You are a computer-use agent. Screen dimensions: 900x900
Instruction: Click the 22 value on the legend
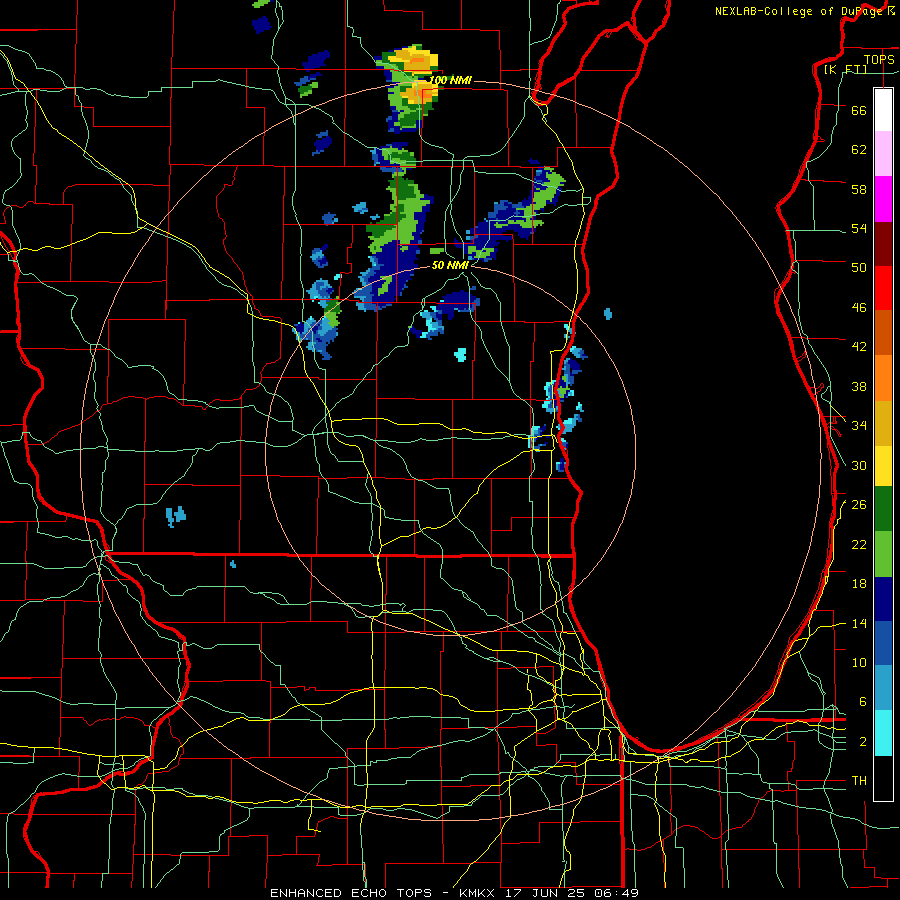coord(859,544)
